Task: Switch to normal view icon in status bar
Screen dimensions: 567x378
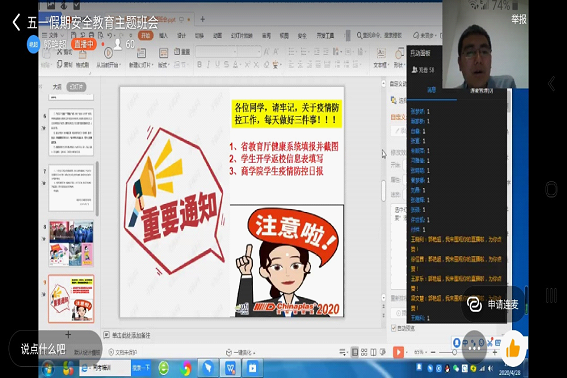Action: (355, 352)
